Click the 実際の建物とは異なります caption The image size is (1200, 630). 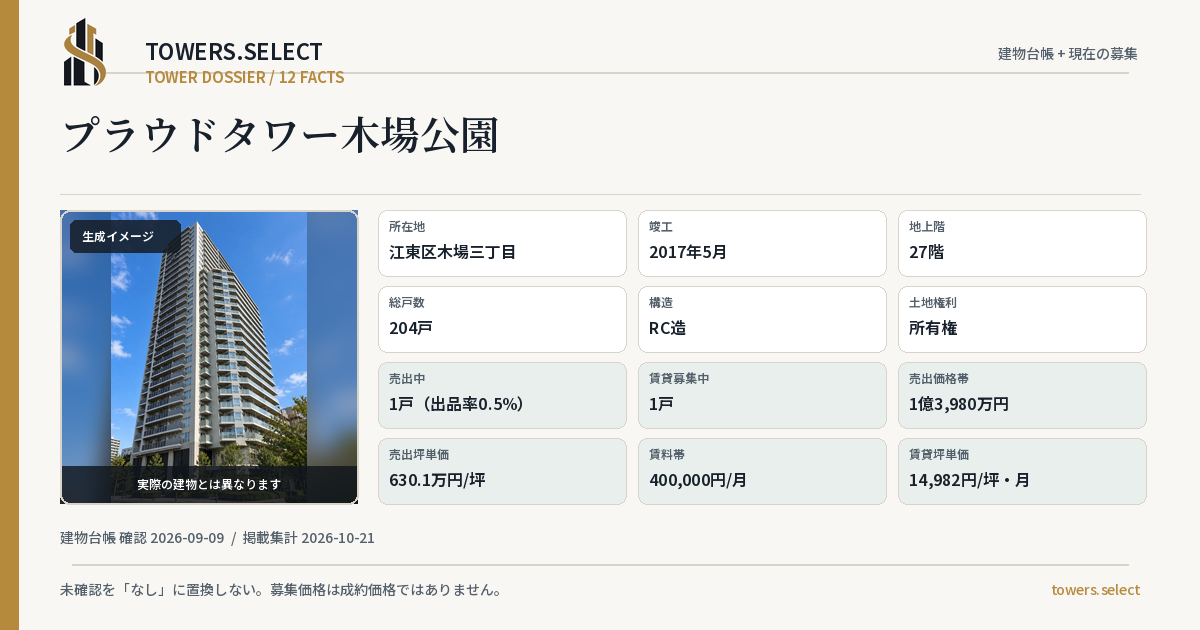click(x=209, y=484)
